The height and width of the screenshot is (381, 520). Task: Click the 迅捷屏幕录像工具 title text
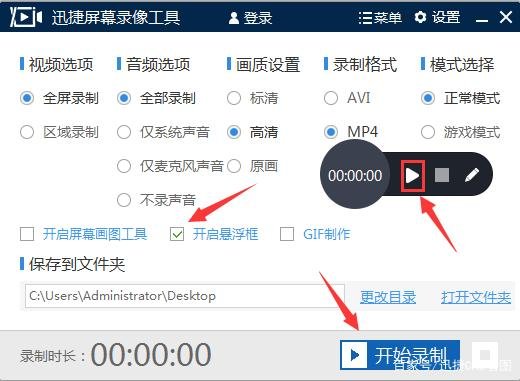(116, 17)
